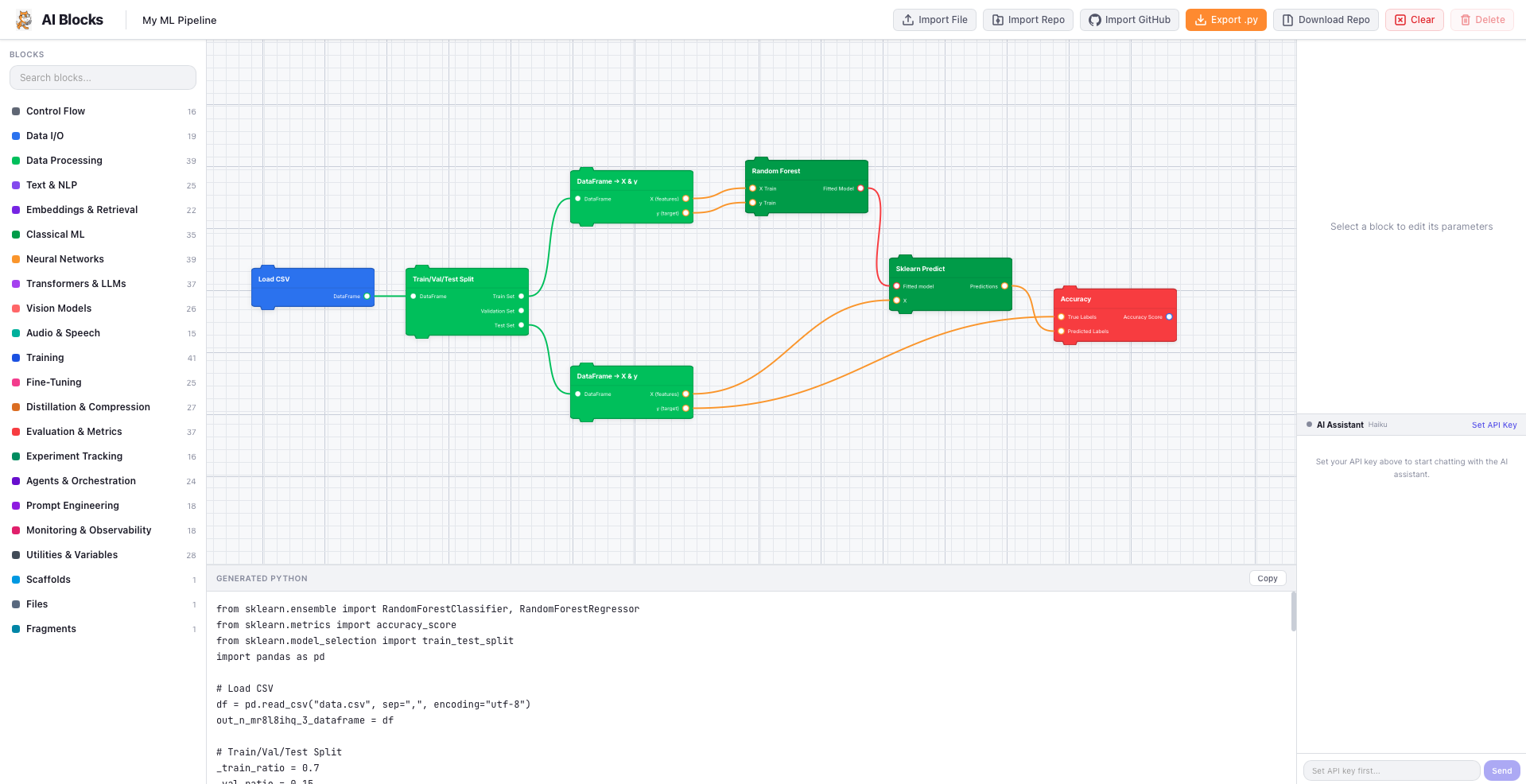Select the Sklearn Predict block header
Screen dimensions: 1526x784
[950, 269]
